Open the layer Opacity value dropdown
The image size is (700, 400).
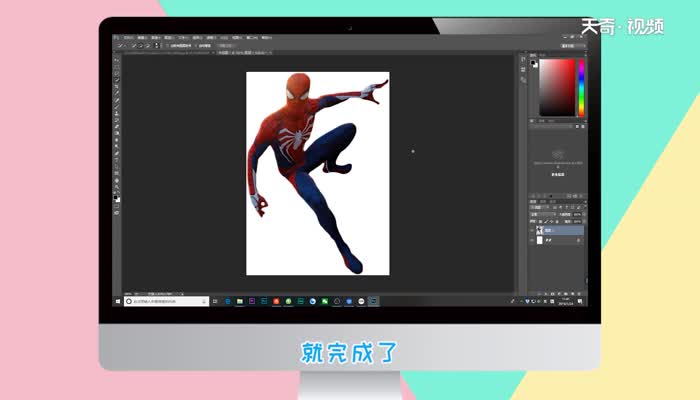584,214
